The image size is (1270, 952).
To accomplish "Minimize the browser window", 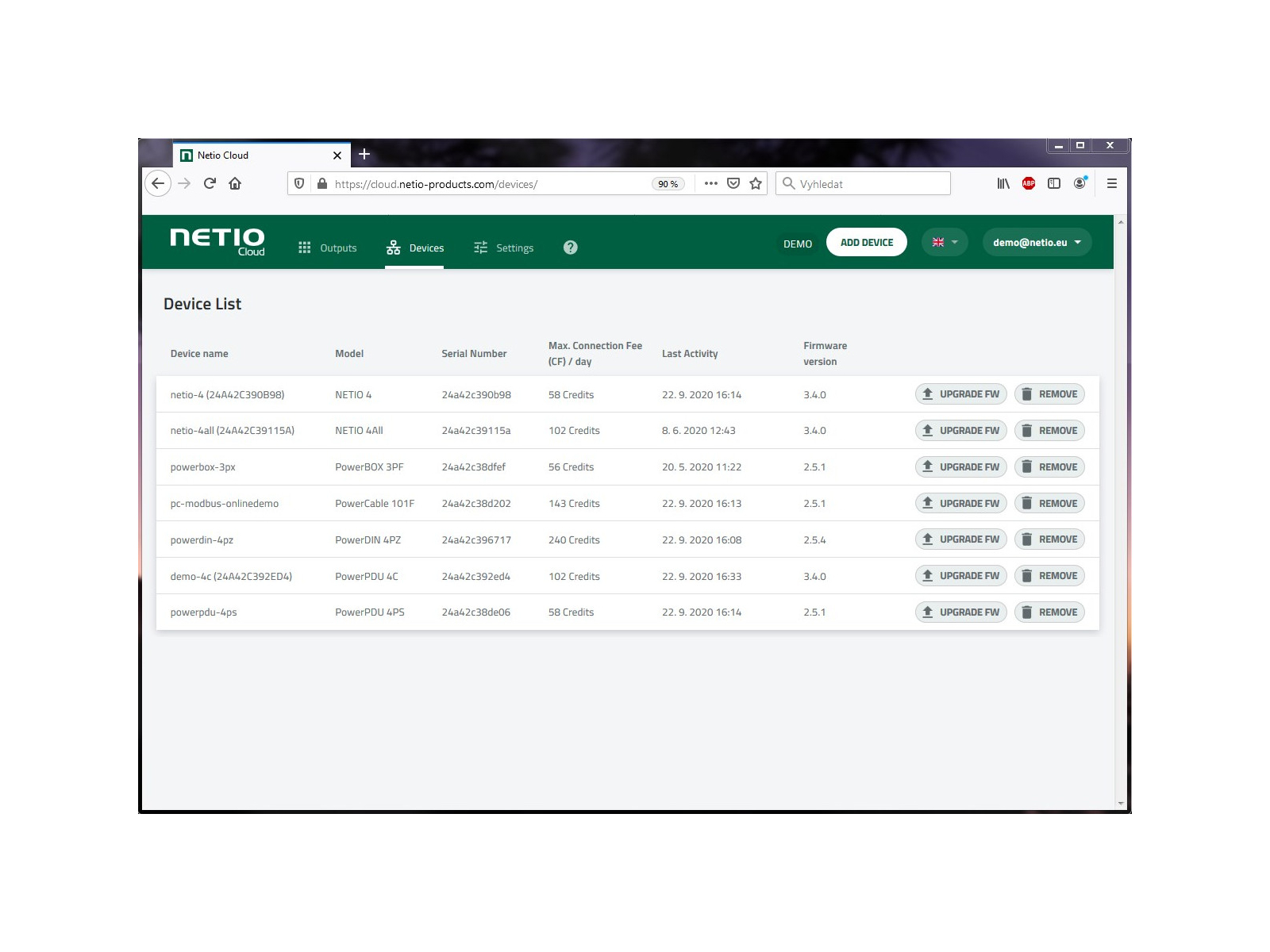I will (x=1058, y=146).
